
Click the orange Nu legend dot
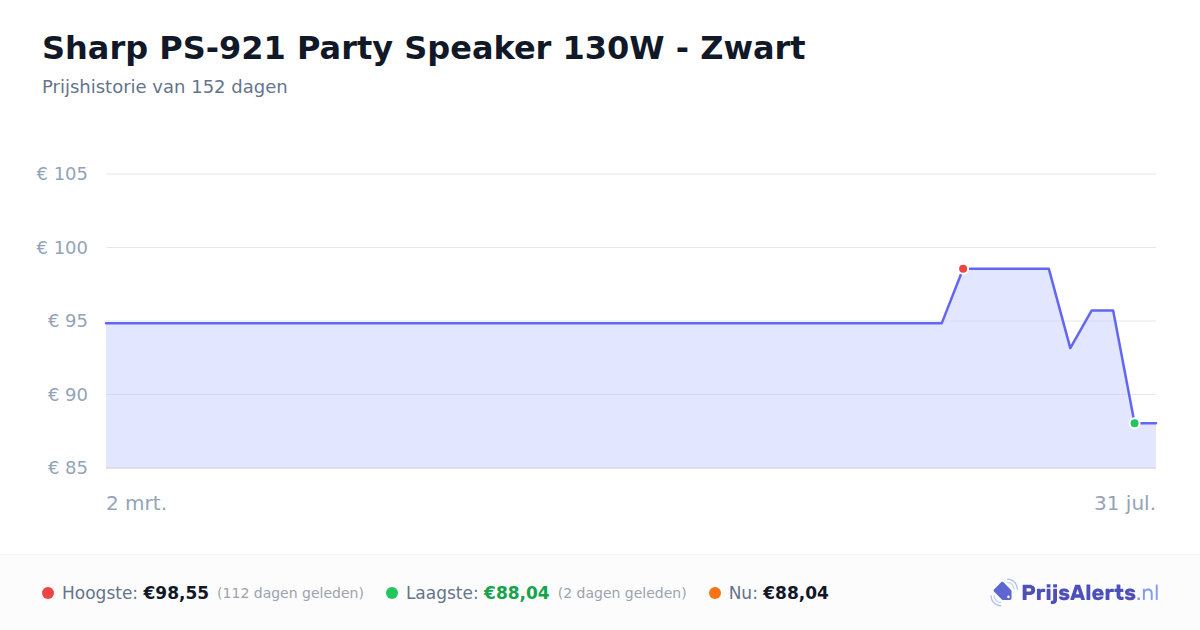click(715, 593)
